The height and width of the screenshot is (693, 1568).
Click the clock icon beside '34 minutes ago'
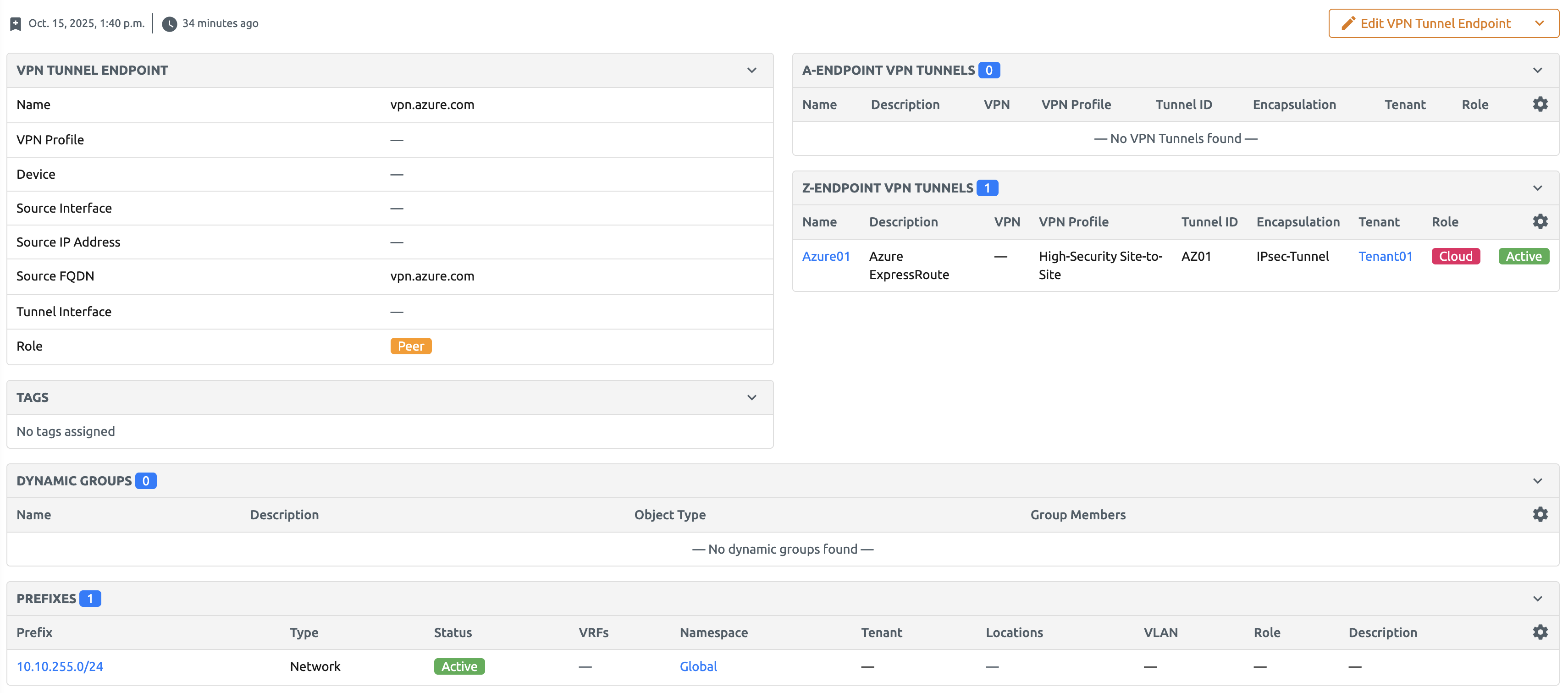[x=169, y=23]
